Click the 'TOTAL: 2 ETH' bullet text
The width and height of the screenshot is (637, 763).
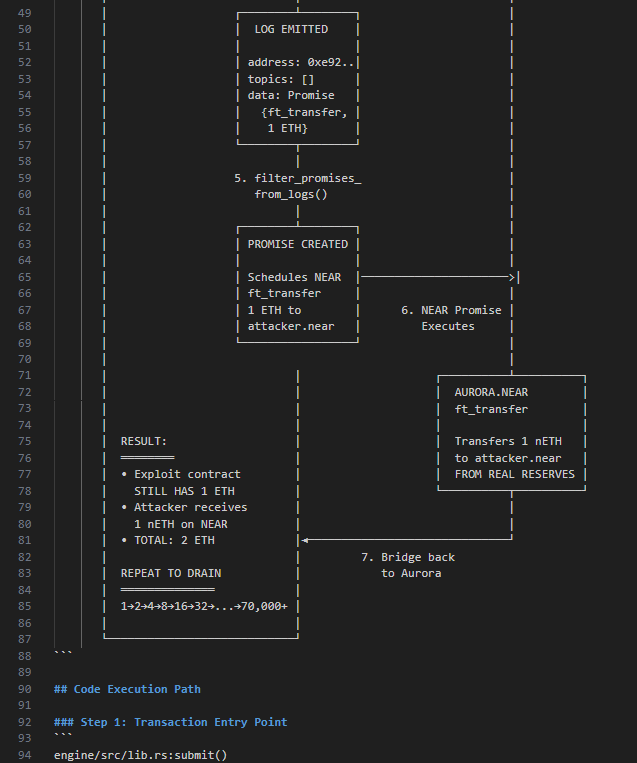click(174, 540)
